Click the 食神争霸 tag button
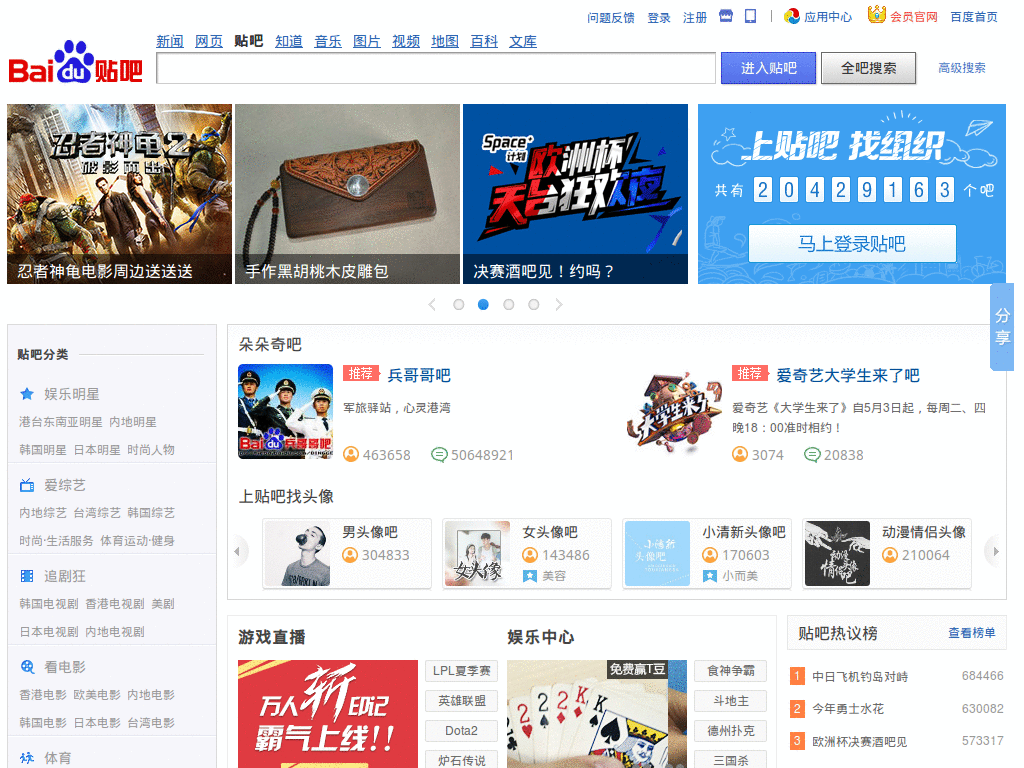1024x768 pixels. (731, 671)
